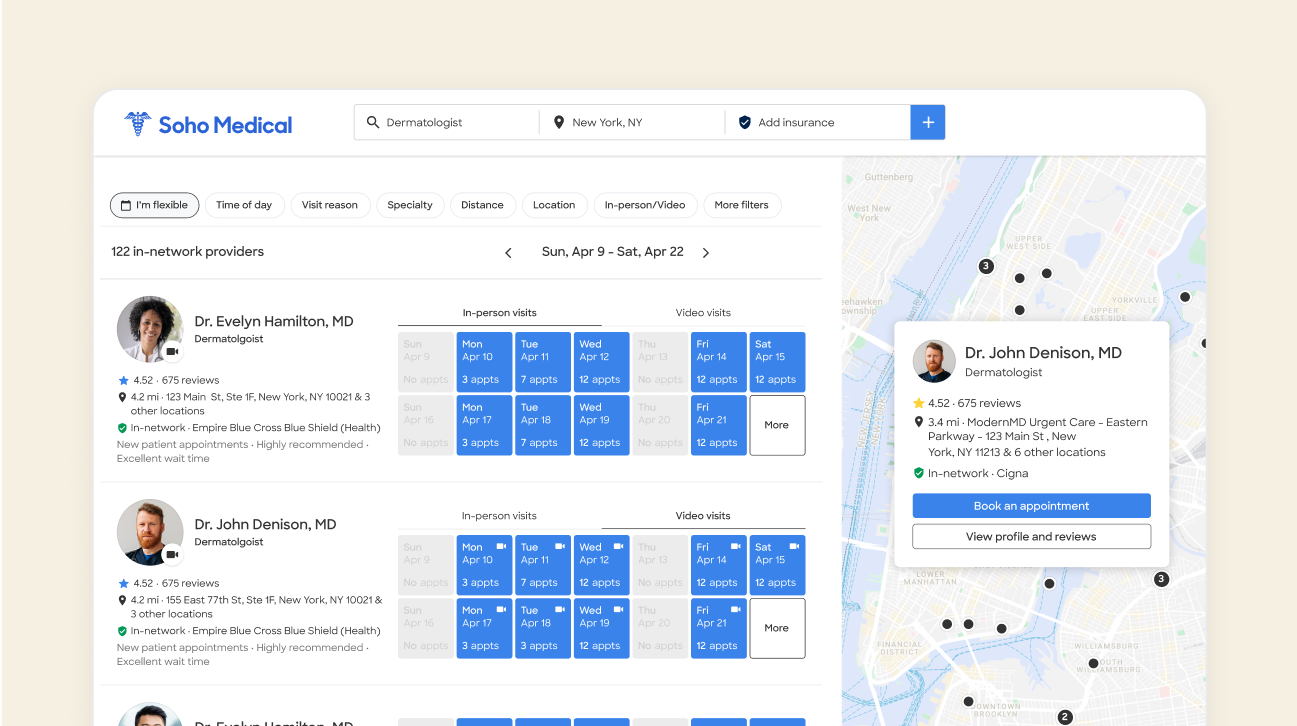
Task: Click map cluster marker labeled 3 near Upper West Side
Action: [986, 266]
